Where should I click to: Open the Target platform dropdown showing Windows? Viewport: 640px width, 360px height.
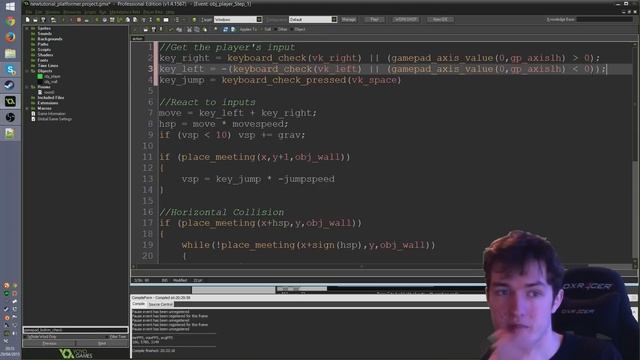[238, 20]
